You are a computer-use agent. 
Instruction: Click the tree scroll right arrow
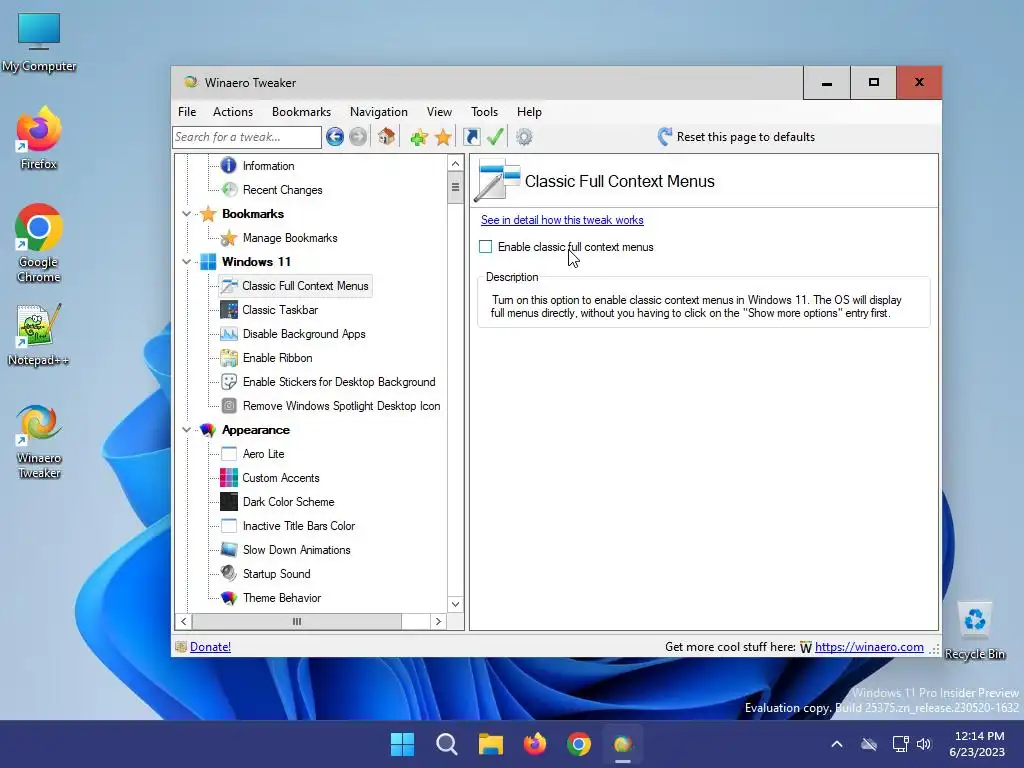point(438,622)
